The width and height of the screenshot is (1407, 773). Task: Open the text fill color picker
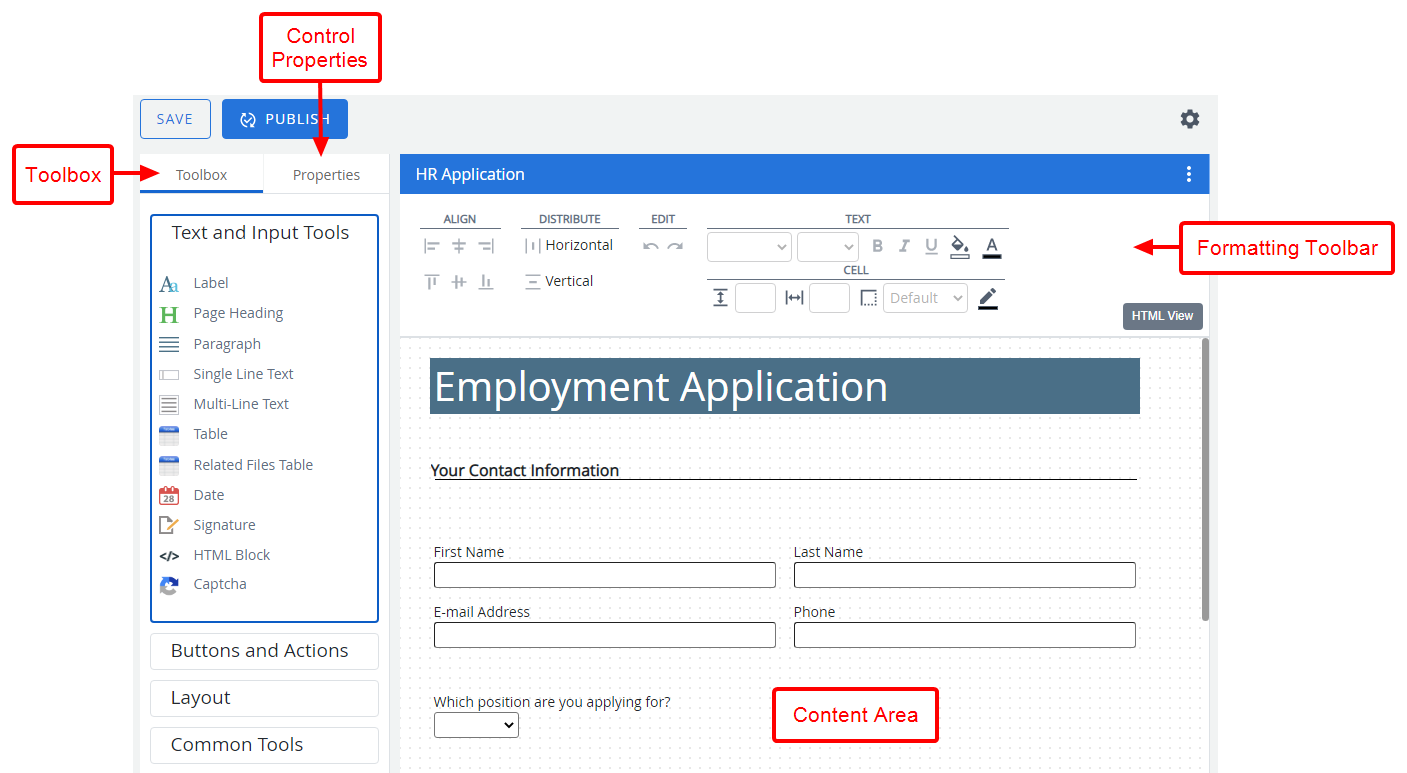[x=960, y=246]
